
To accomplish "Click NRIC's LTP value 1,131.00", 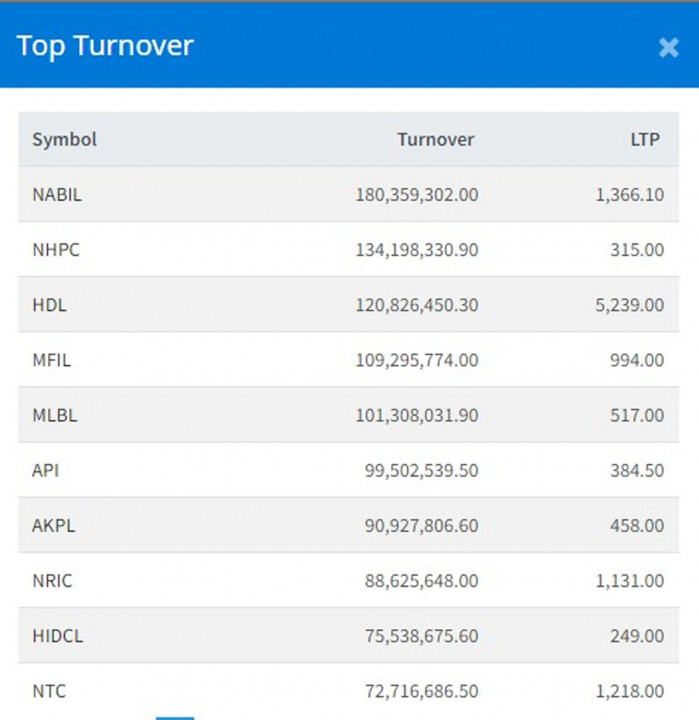I will click(x=629, y=580).
